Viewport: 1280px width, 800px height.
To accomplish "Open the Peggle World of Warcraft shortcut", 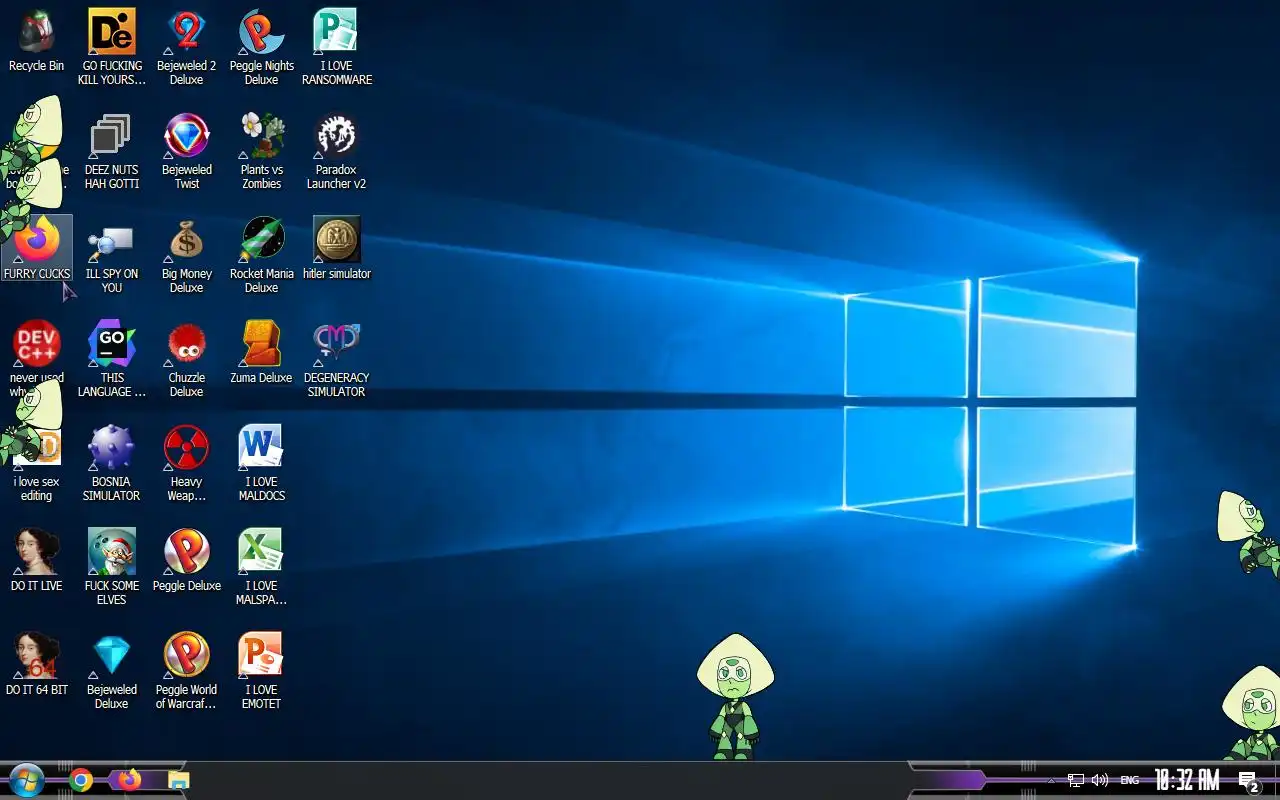I will (x=187, y=671).
